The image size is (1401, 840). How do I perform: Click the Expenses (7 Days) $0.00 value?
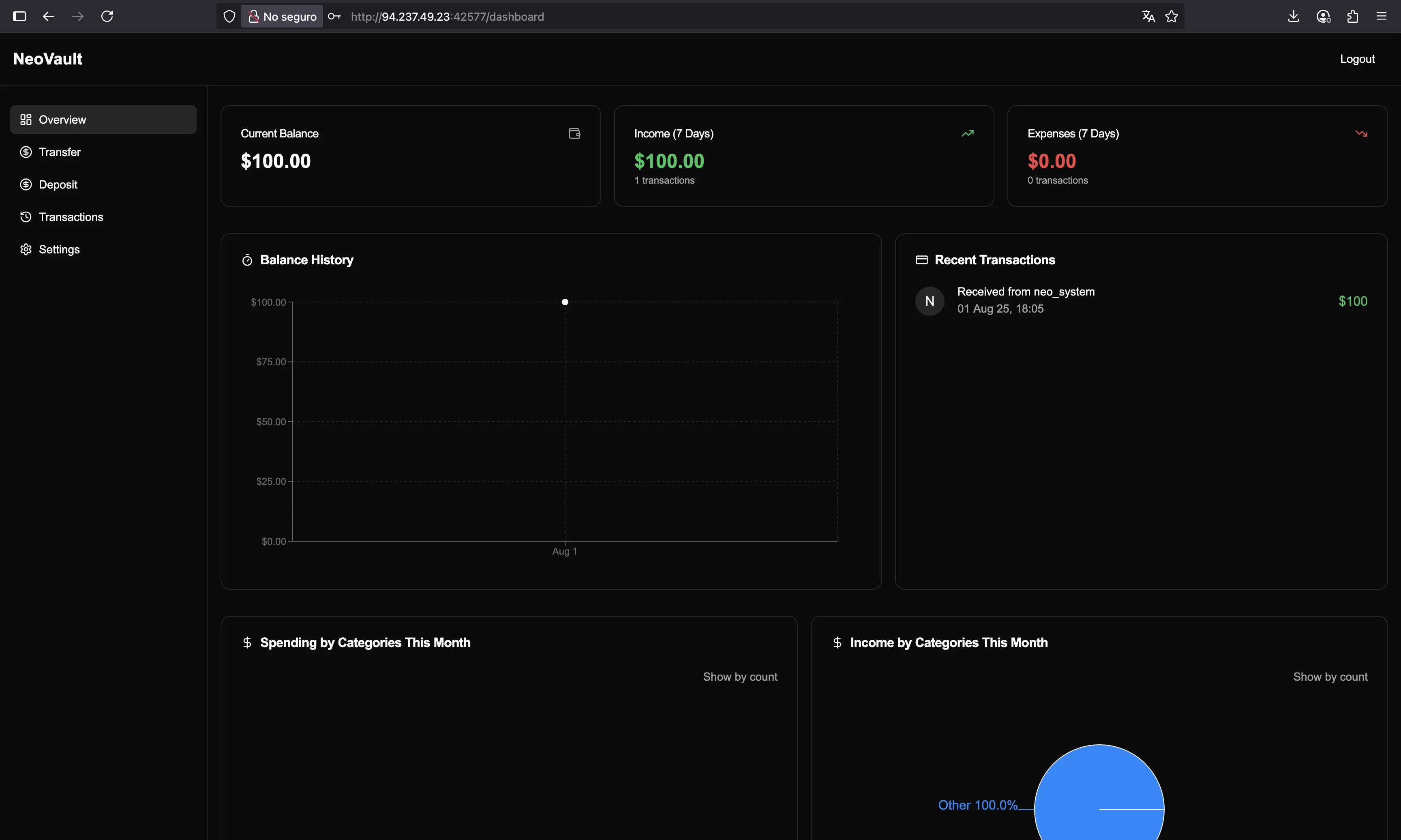[x=1051, y=161]
